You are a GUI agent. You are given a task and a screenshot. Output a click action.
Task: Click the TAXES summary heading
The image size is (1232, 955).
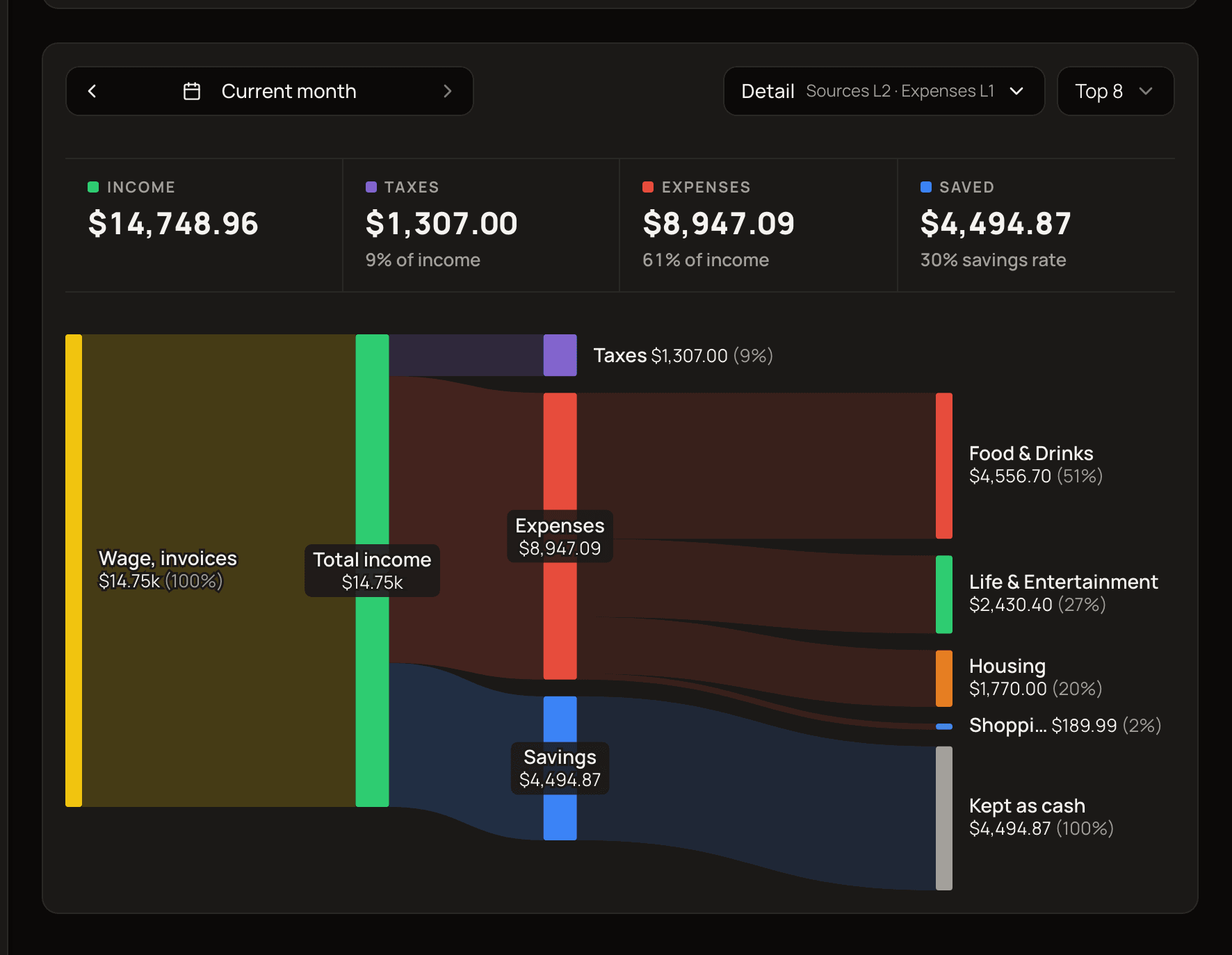[412, 187]
